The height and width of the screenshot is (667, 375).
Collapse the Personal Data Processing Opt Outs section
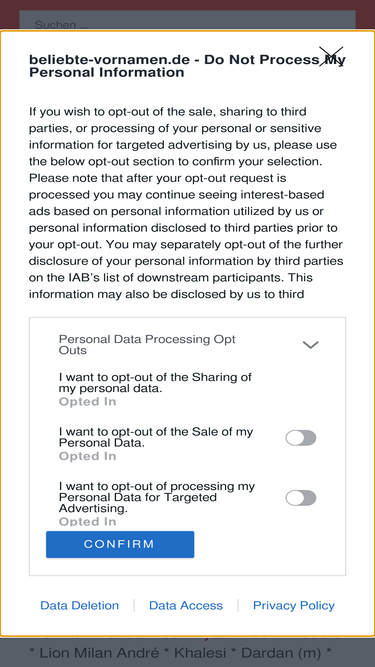[x=310, y=345]
